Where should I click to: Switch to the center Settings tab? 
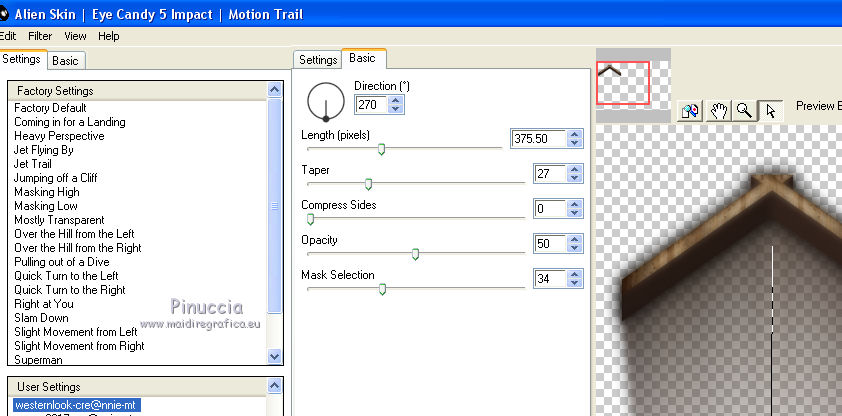(x=317, y=60)
